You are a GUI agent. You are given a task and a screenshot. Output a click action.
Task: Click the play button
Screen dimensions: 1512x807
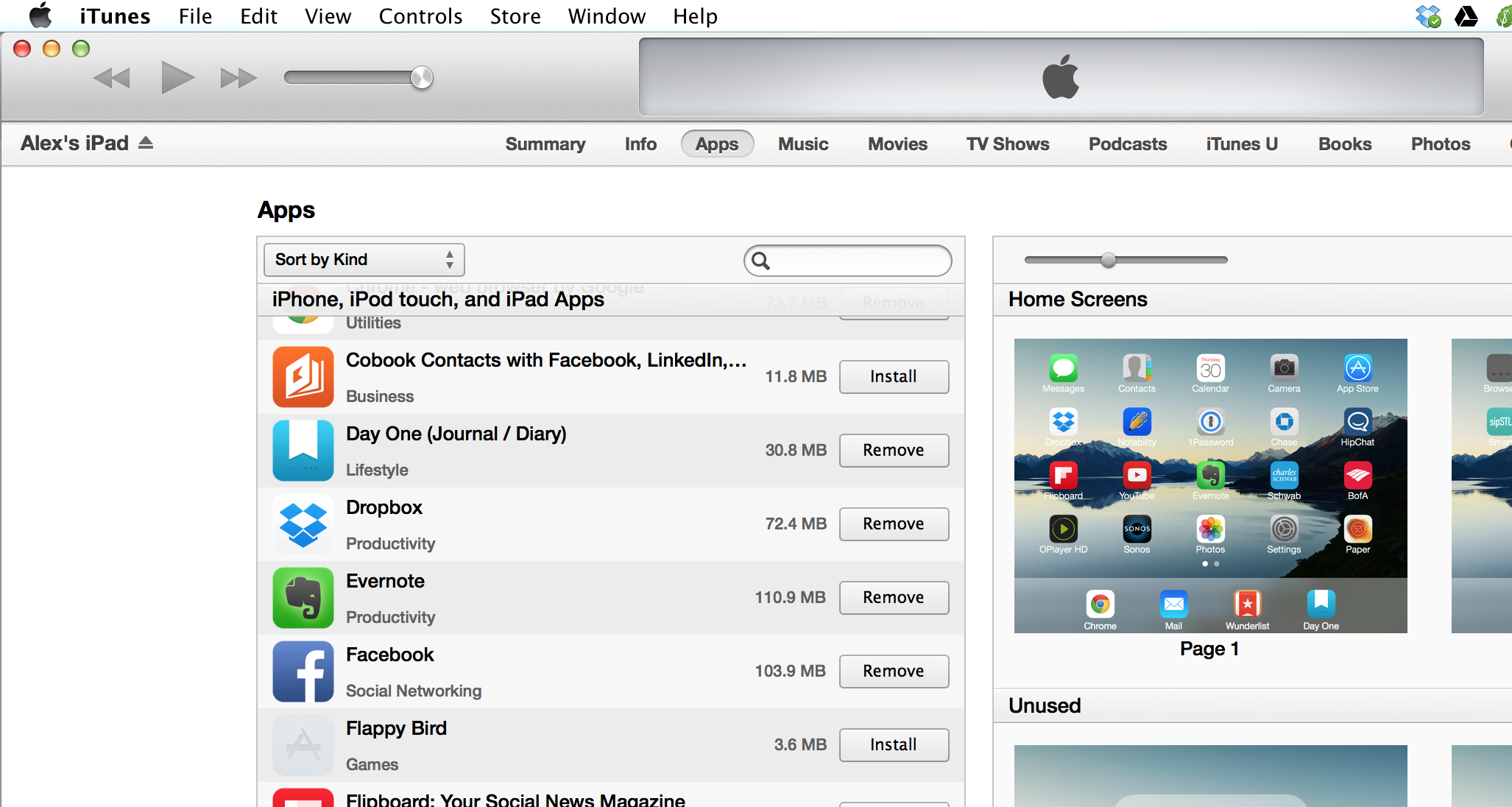coord(177,77)
